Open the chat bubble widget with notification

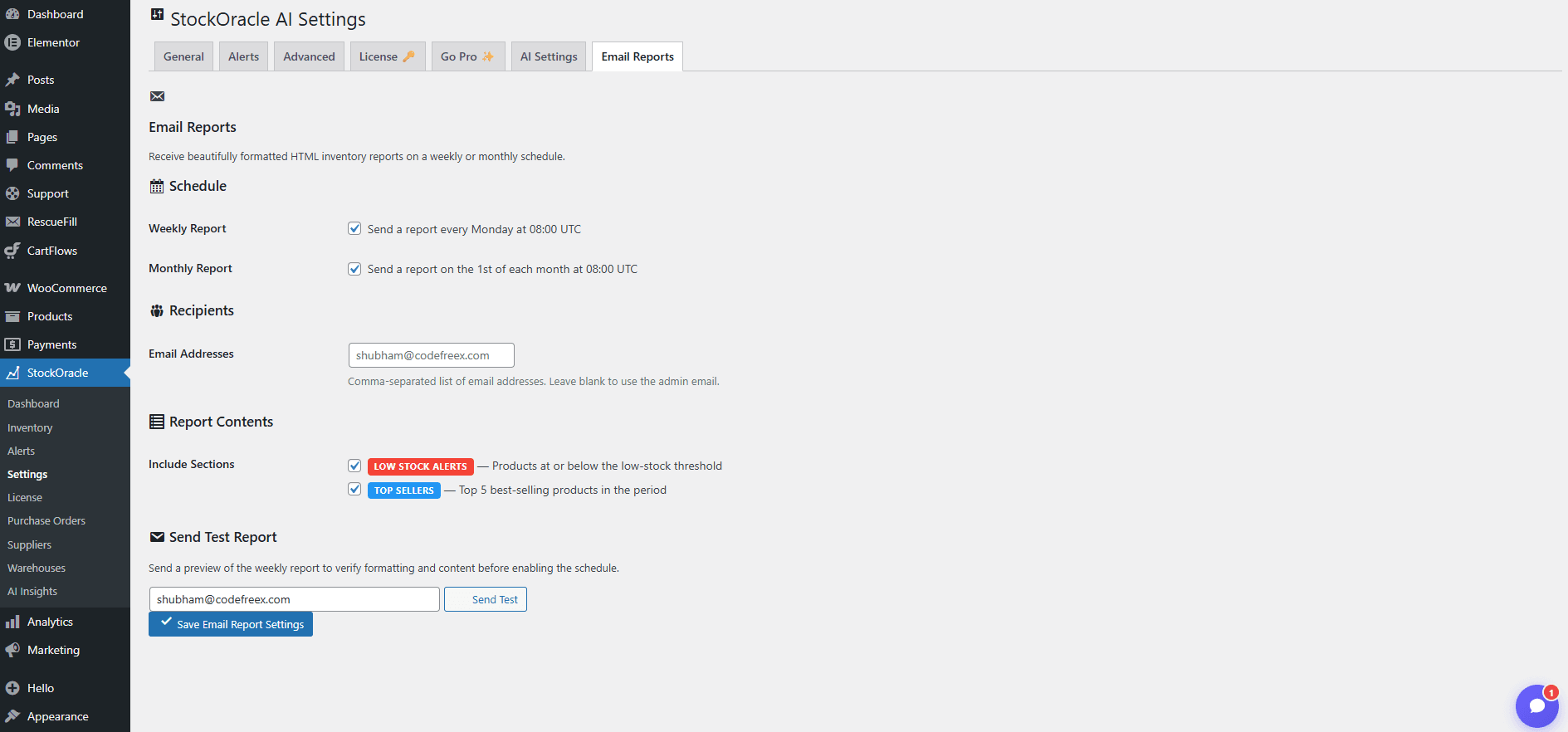click(1537, 706)
